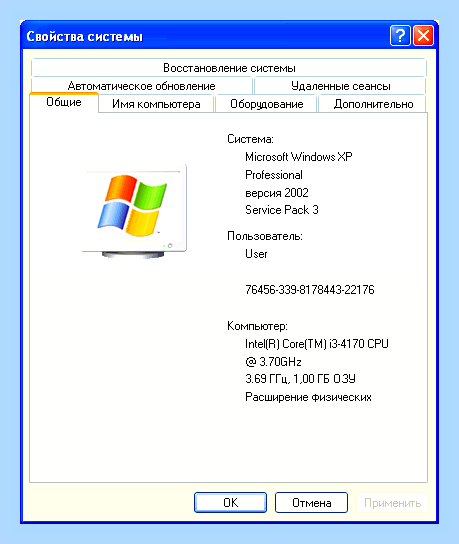Viewport: 459px width, 544px height.
Task: Click the User name text
Action: [256, 254]
